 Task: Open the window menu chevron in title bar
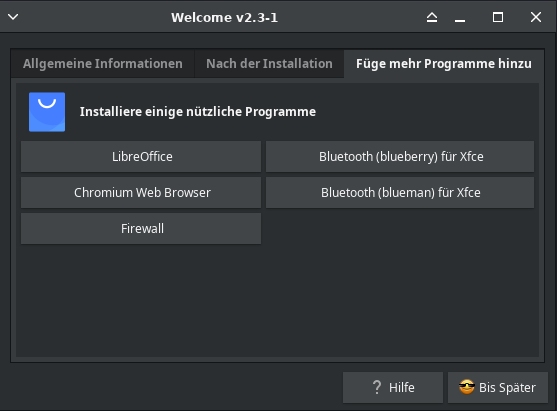13,17
